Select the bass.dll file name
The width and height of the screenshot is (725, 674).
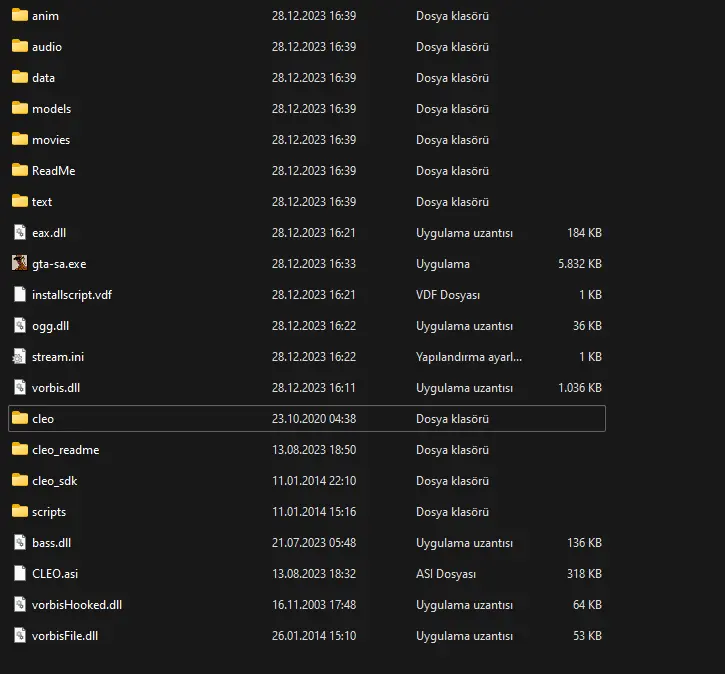51,543
